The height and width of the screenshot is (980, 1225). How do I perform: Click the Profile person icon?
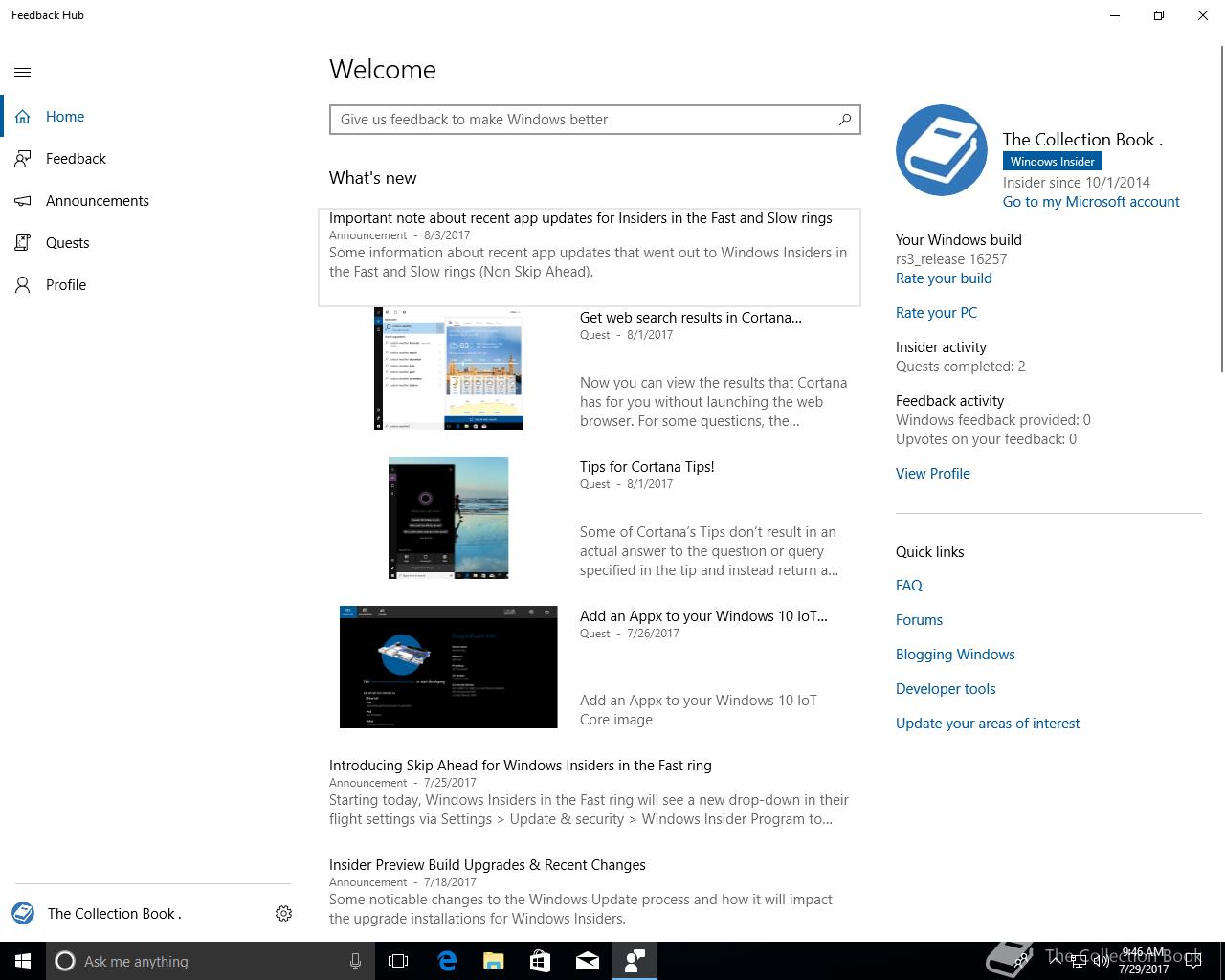tap(23, 285)
